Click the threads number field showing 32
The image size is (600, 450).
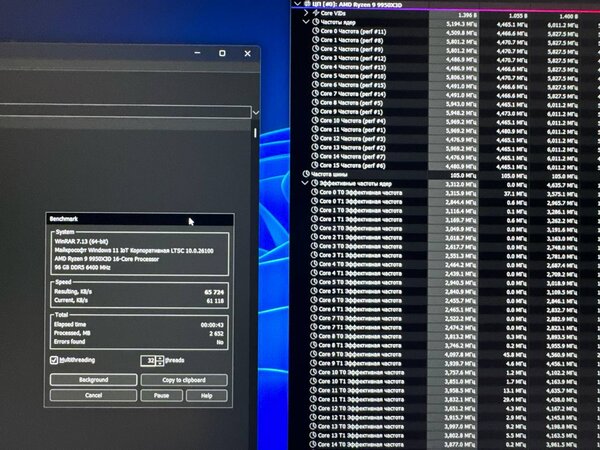(x=148, y=360)
